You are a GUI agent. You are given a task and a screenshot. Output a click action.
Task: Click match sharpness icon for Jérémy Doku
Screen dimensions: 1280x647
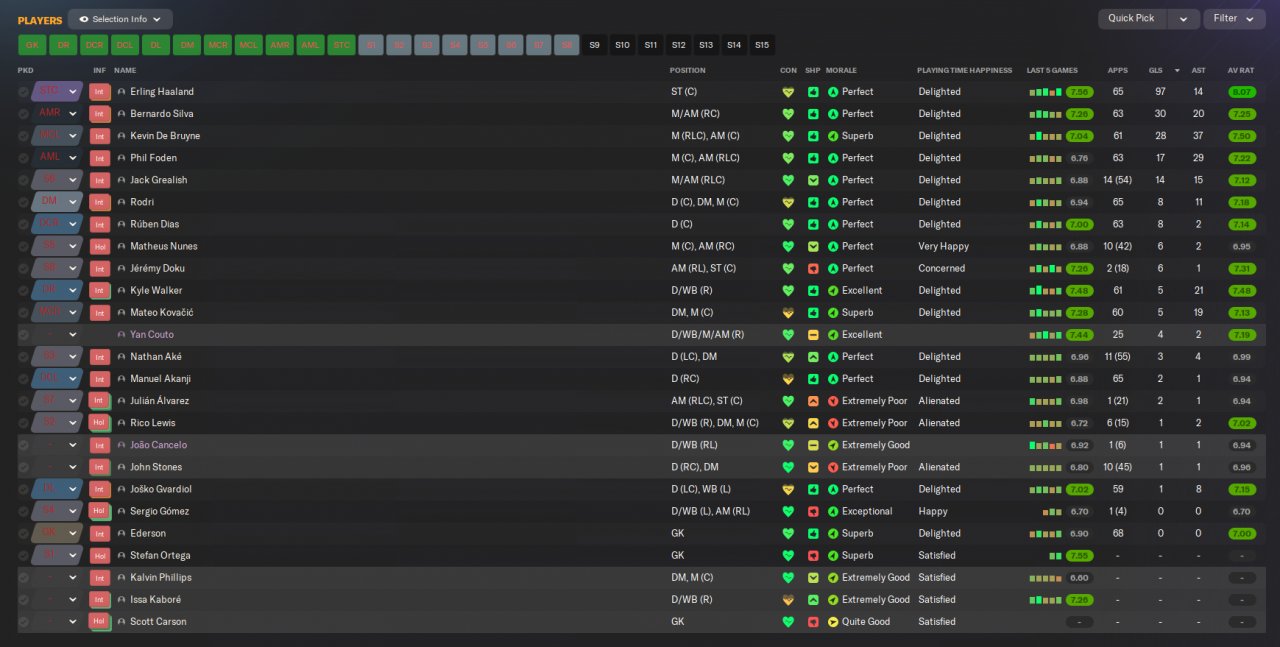coord(813,268)
